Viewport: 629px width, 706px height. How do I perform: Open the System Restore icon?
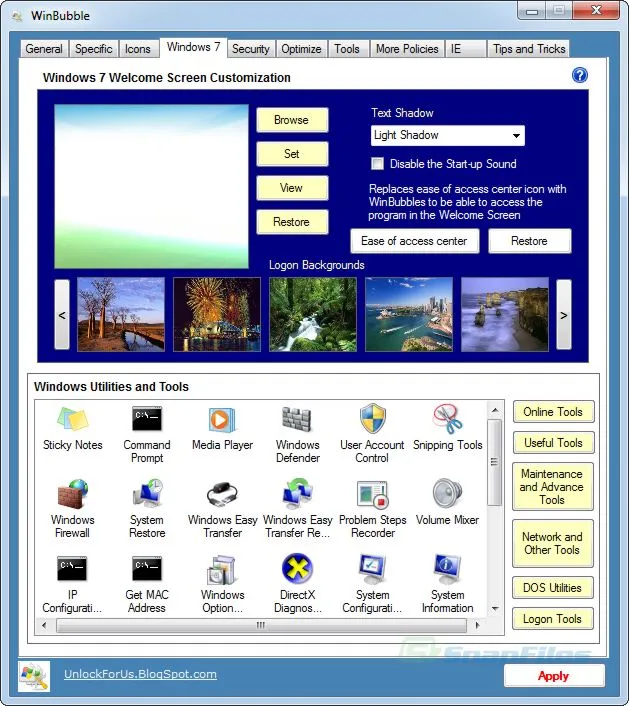click(147, 493)
